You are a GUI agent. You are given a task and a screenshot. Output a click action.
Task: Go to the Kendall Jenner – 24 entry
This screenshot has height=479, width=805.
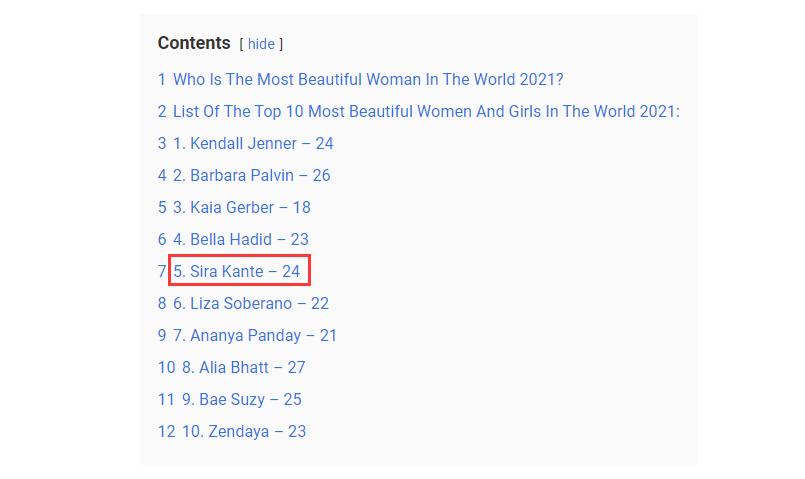253,144
